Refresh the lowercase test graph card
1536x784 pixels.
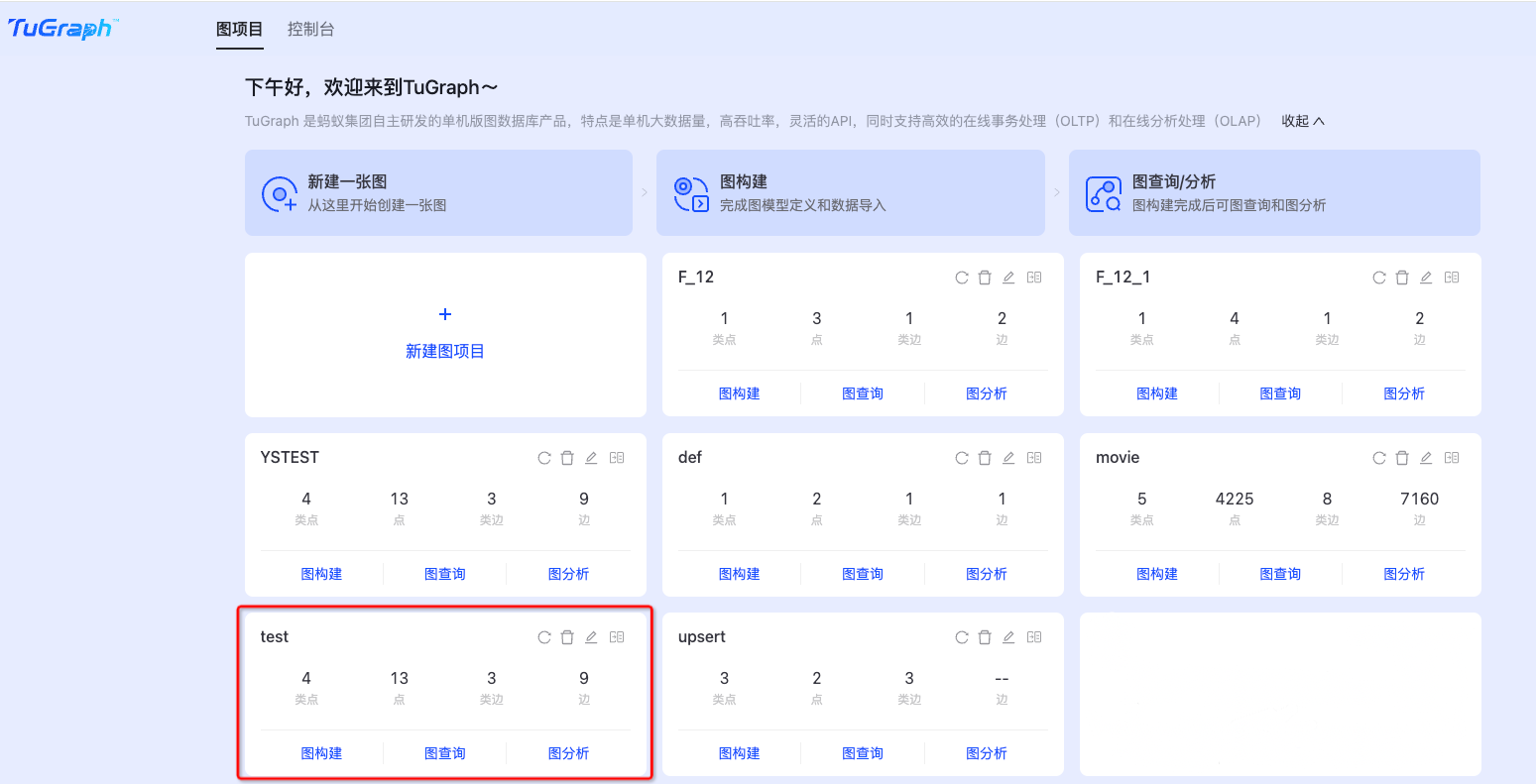point(544,637)
